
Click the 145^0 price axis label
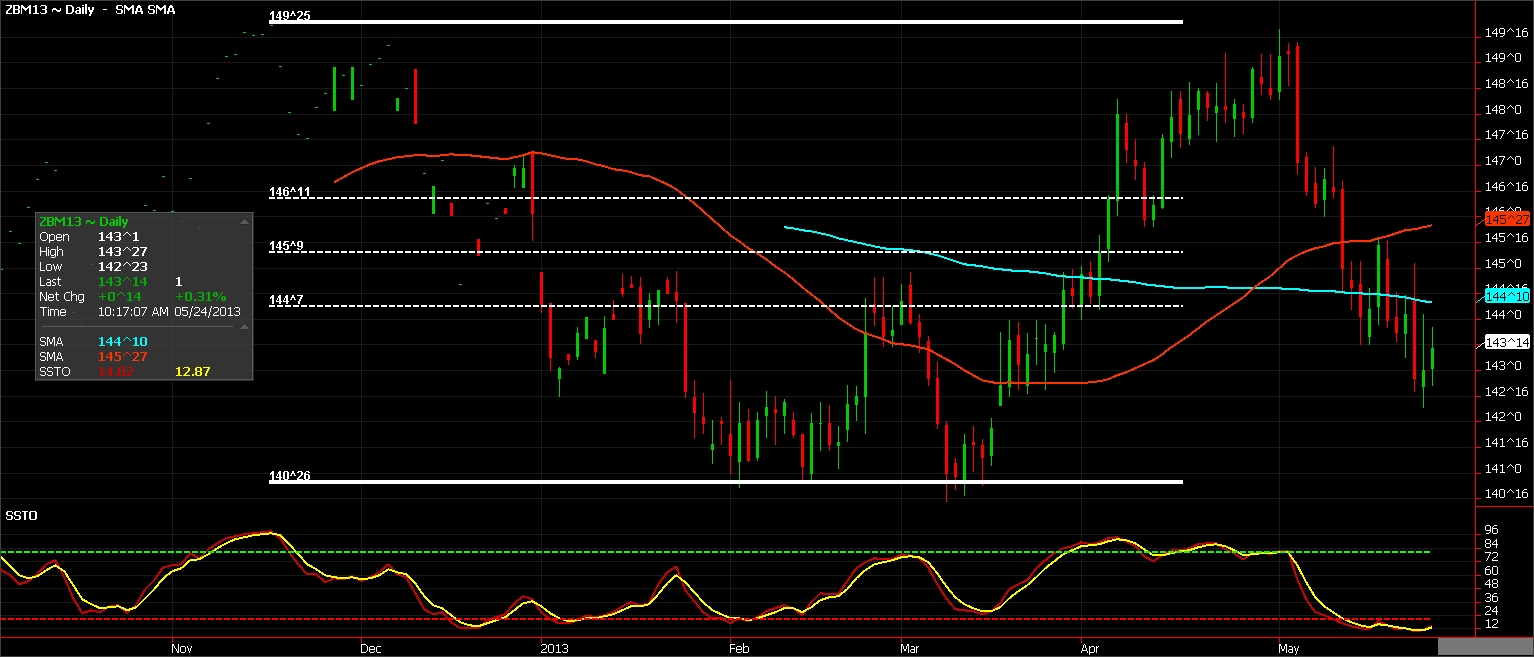pos(1501,264)
